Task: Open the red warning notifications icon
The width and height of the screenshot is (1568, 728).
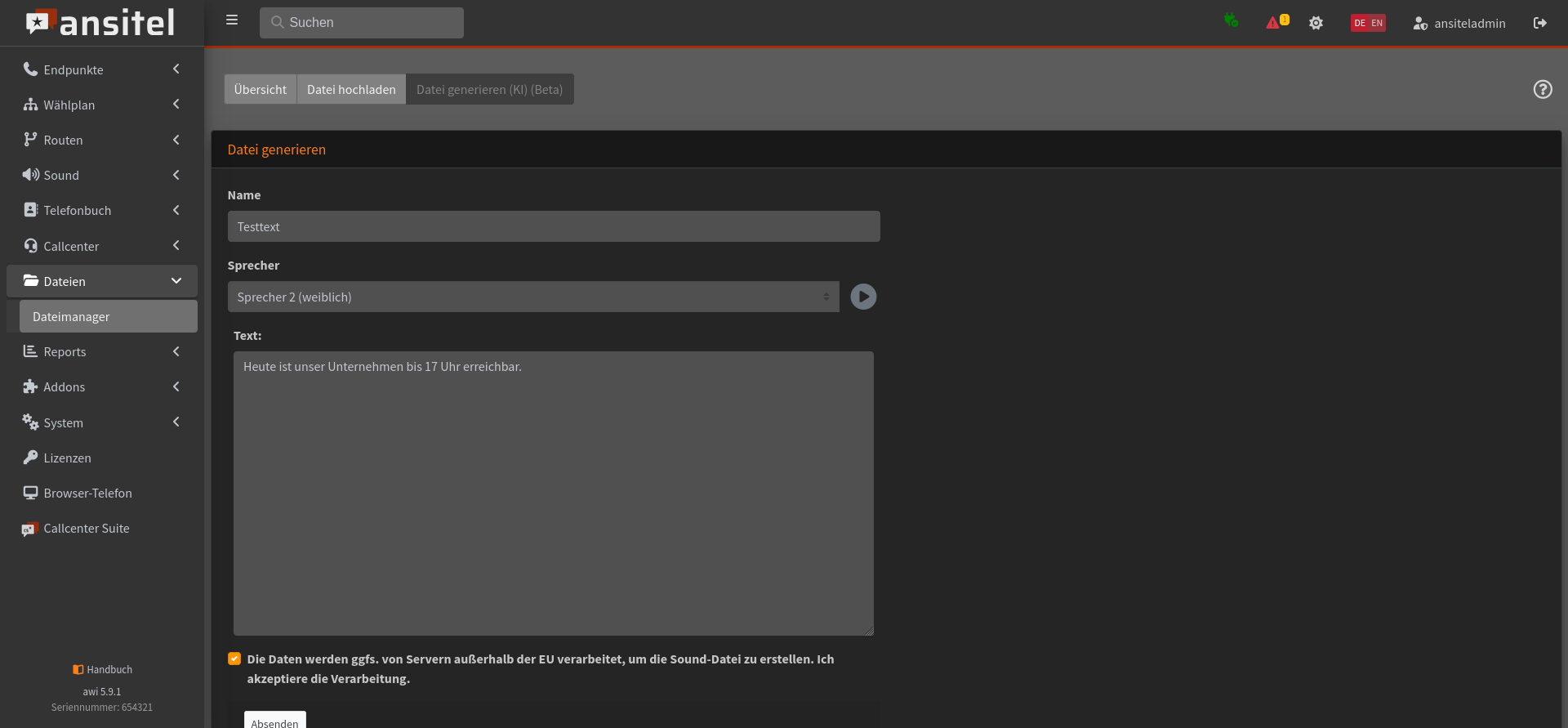Action: tap(1276, 22)
